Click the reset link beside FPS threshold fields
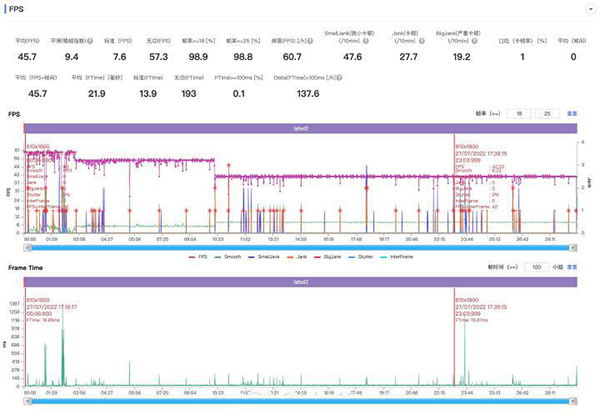 (572, 114)
